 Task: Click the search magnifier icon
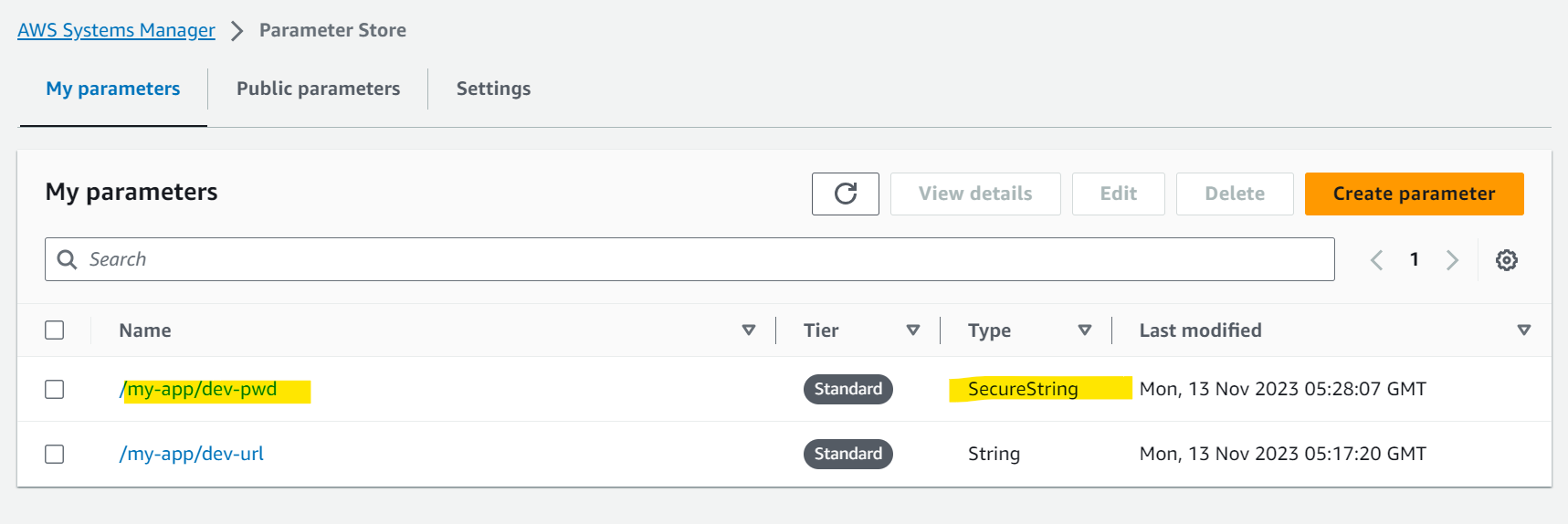point(67,259)
